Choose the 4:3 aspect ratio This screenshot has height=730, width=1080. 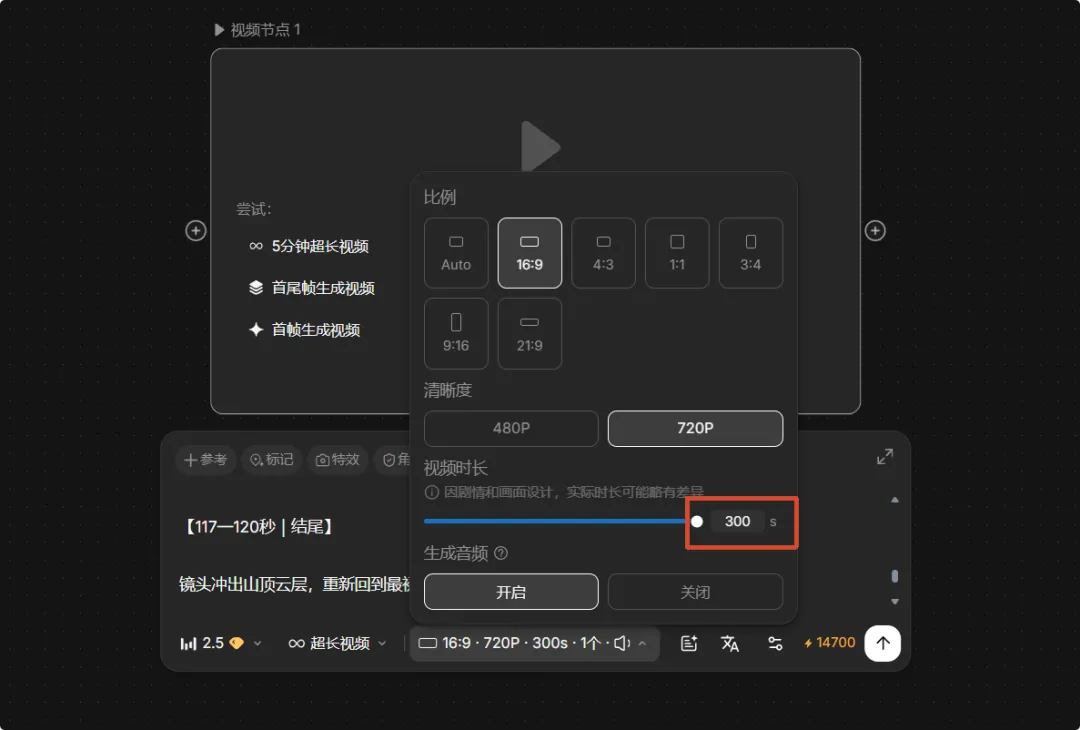pyautogui.click(x=603, y=253)
